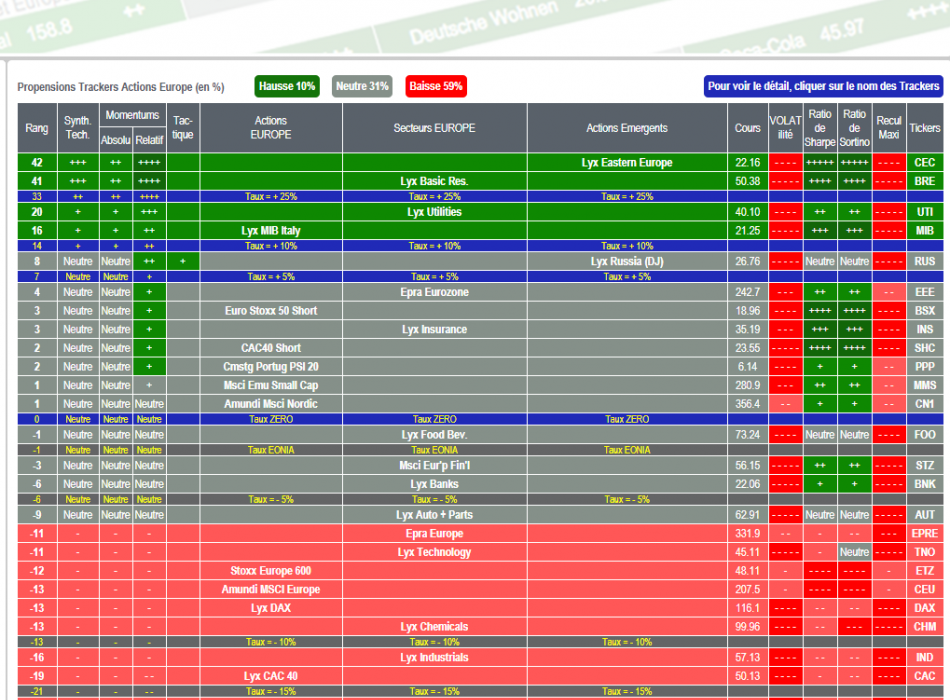The image size is (950, 700).
Task: Open the Lyx Basic Res. tracker
Action: coord(434,181)
